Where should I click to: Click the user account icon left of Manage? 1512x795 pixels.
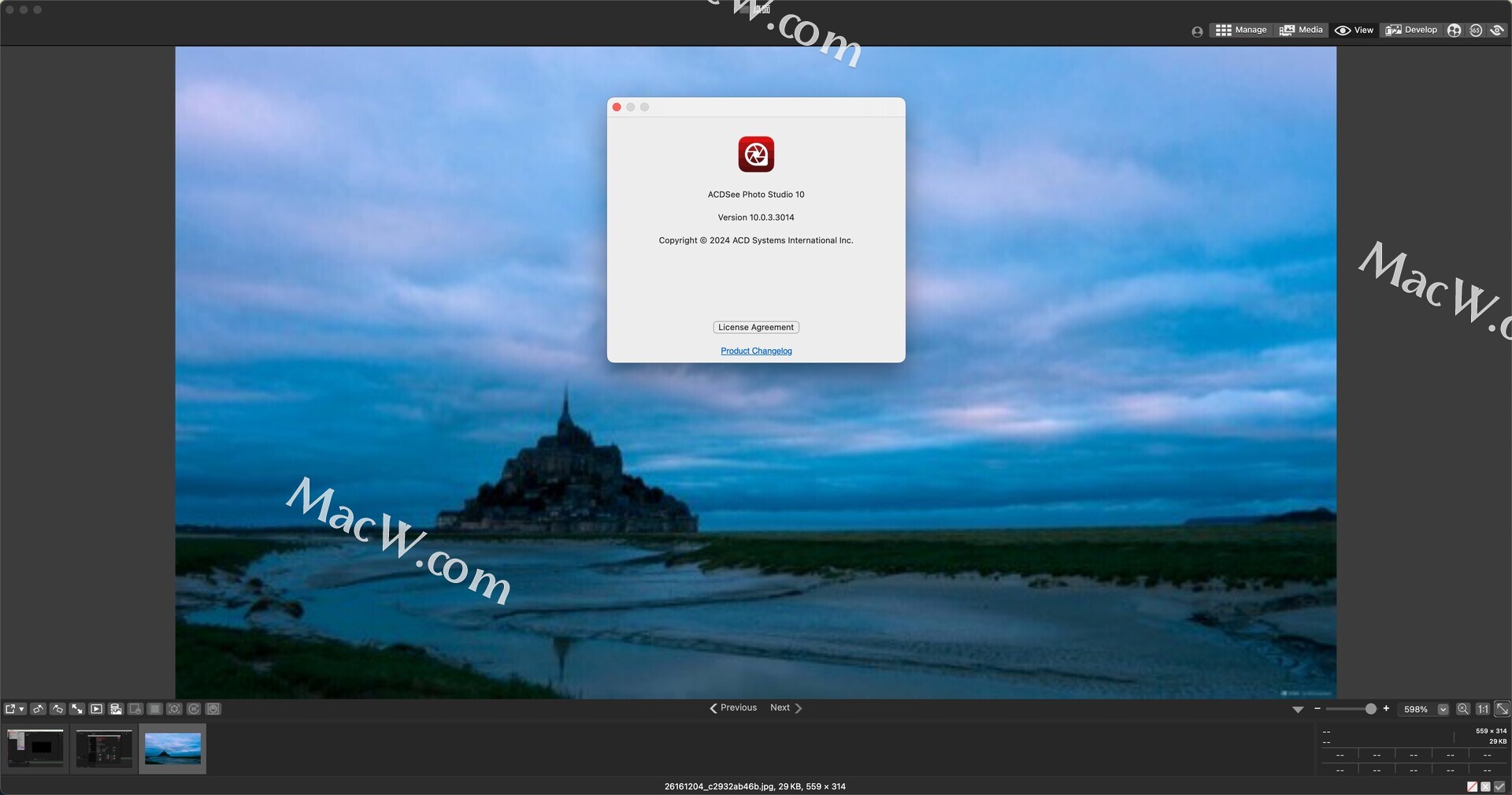[1197, 32]
